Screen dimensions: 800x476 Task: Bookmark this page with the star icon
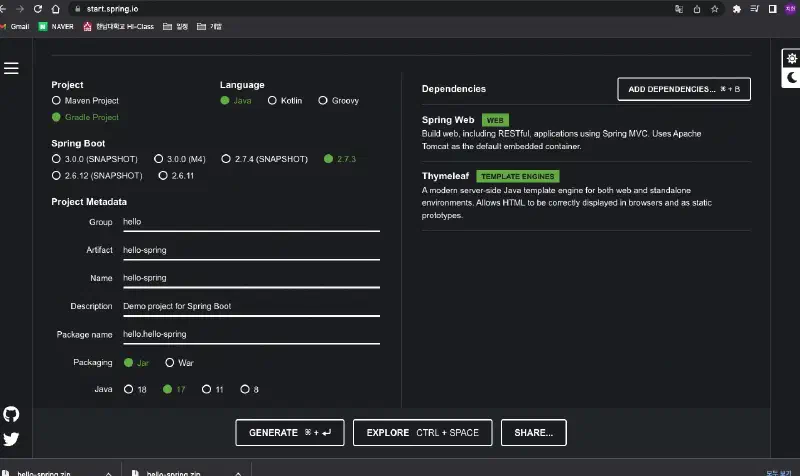(714, 8)
